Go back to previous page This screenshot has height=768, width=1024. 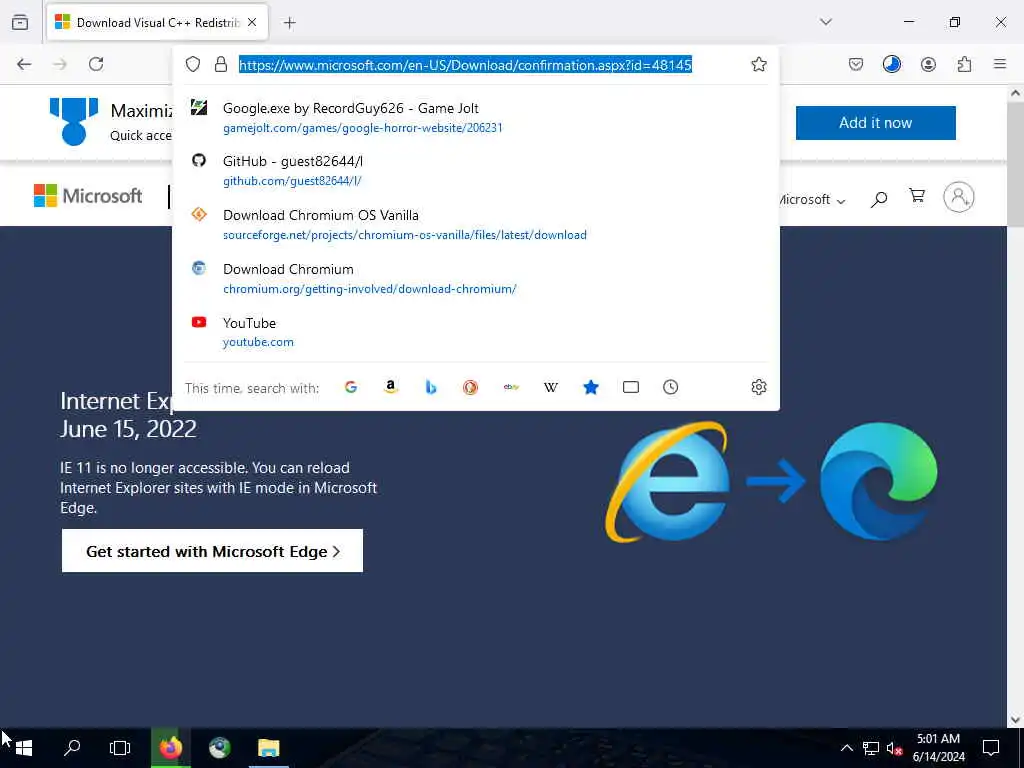24,64
